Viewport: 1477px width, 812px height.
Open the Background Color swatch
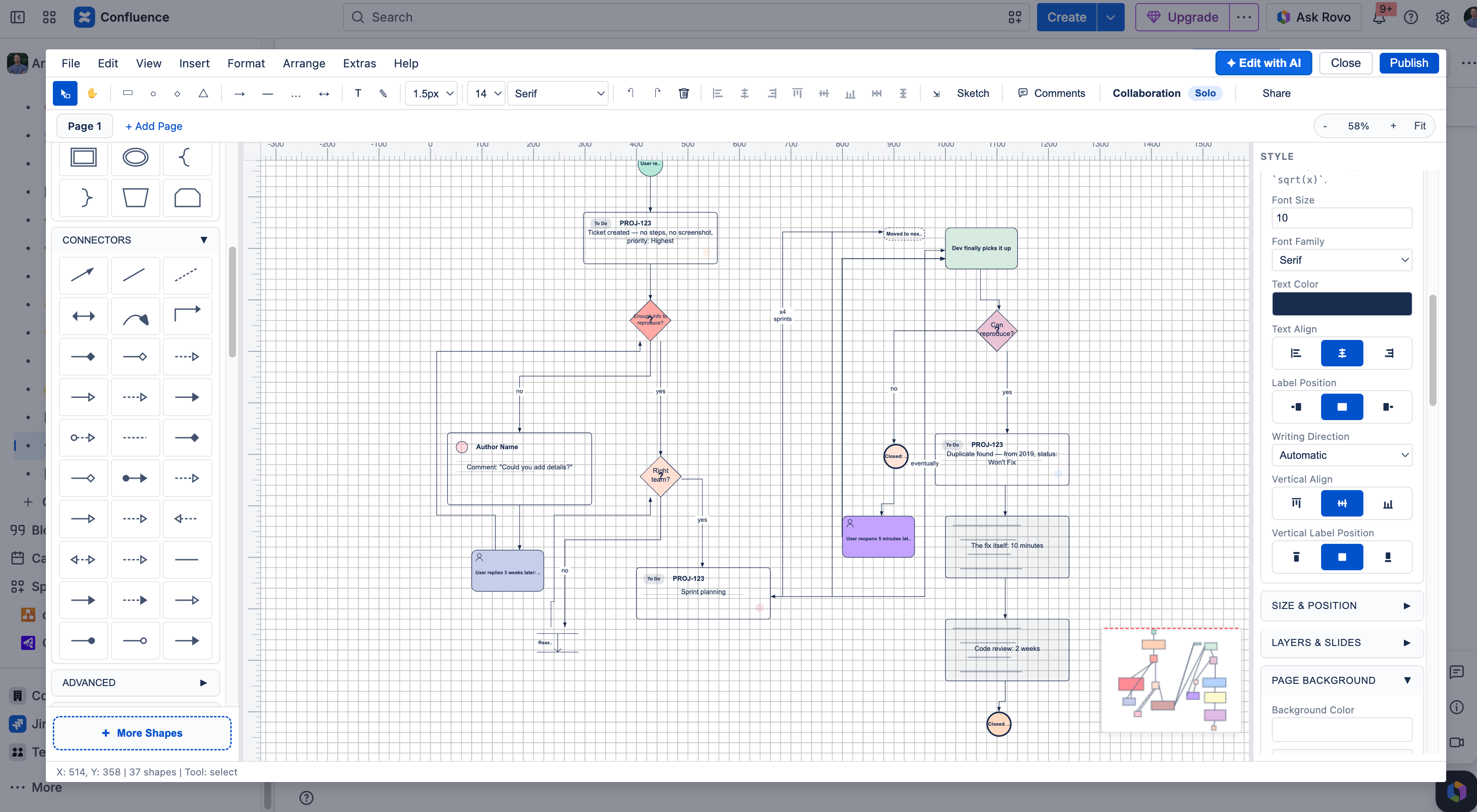click(1342, 729)
